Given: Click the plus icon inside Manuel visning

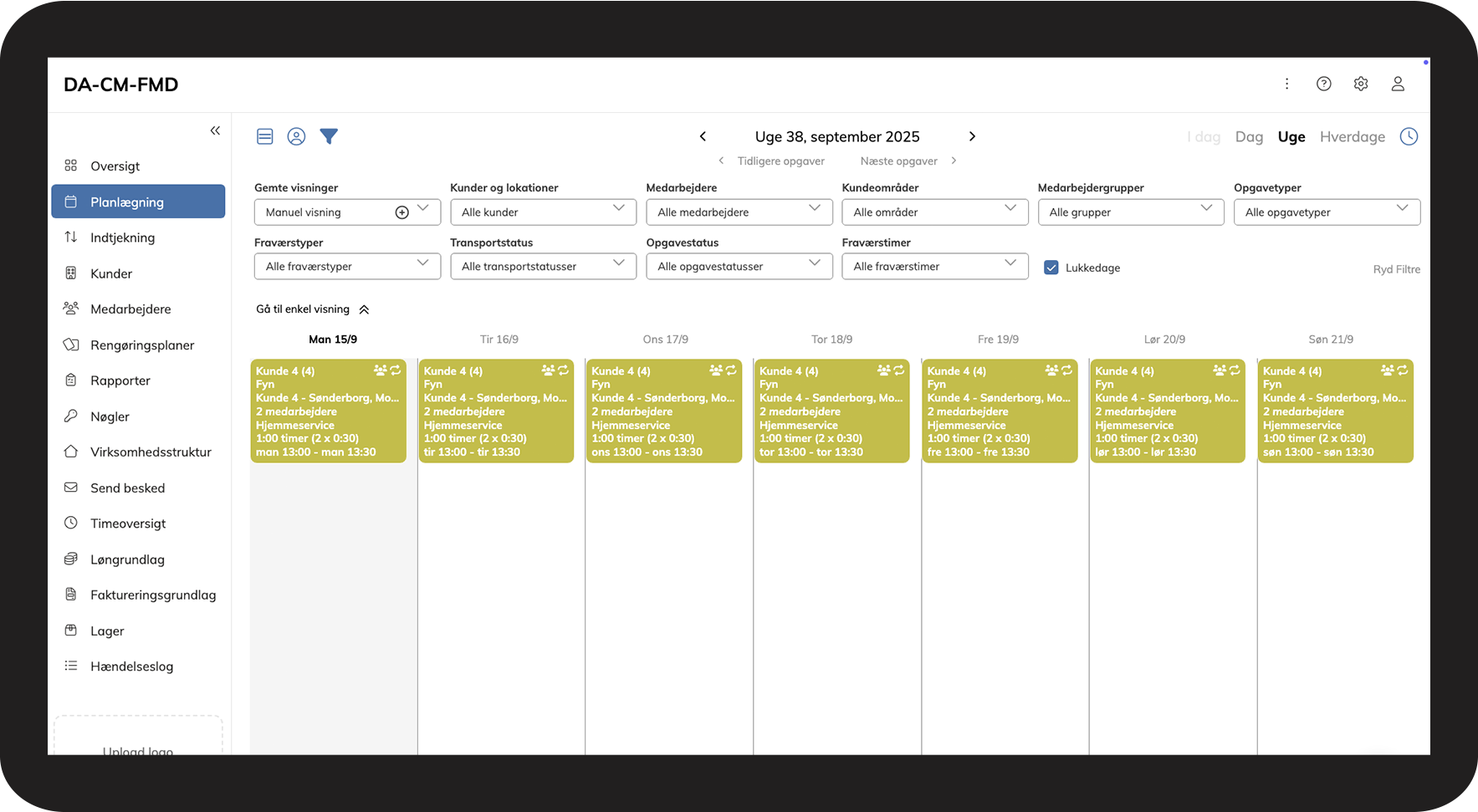Looking at the screenshot, I should [401, 212].
